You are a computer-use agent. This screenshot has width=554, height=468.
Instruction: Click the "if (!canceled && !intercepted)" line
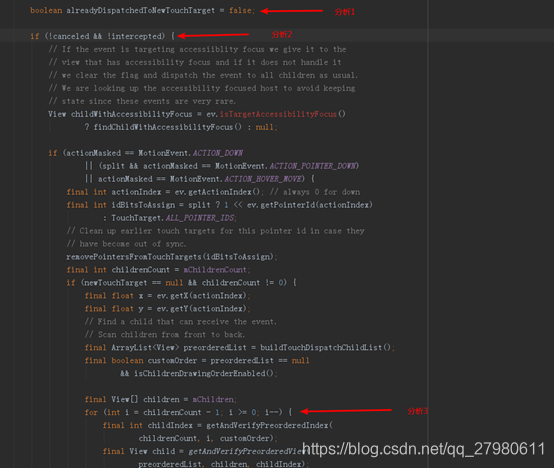click(x=102, y=36)
